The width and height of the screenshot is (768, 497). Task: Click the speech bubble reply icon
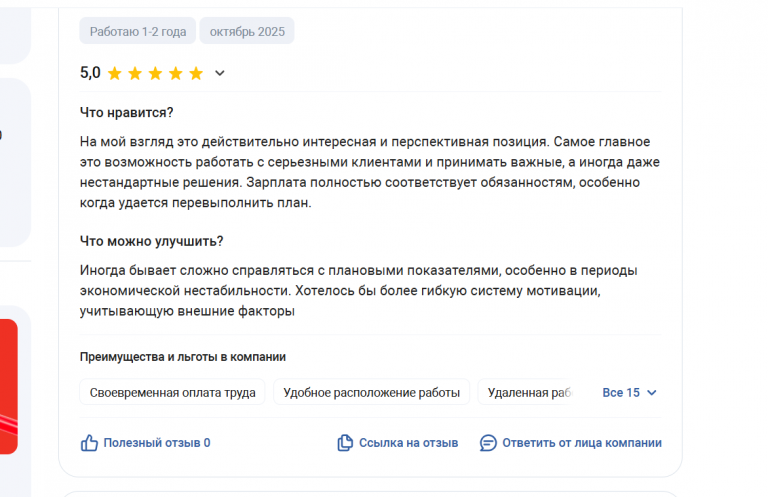tap(488, 442)
